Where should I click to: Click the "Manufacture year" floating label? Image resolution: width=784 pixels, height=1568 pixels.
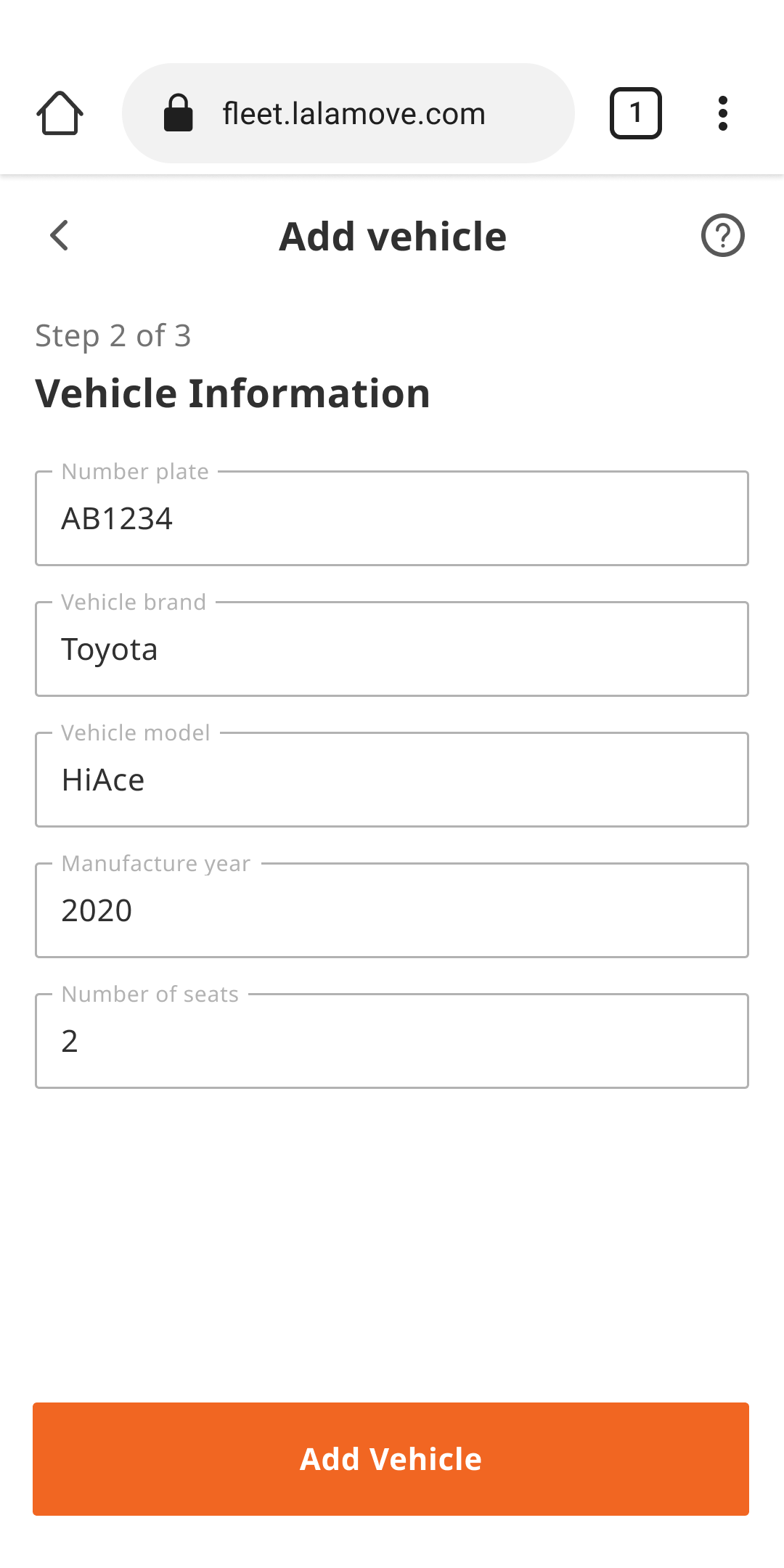156,864
